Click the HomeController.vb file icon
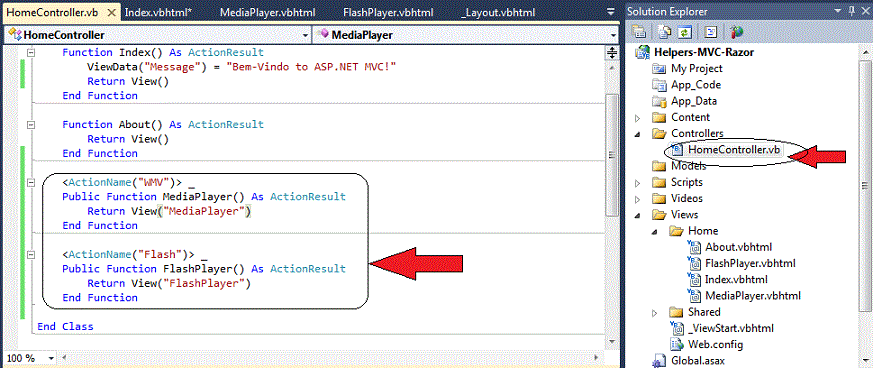 (x=676, y=149)
